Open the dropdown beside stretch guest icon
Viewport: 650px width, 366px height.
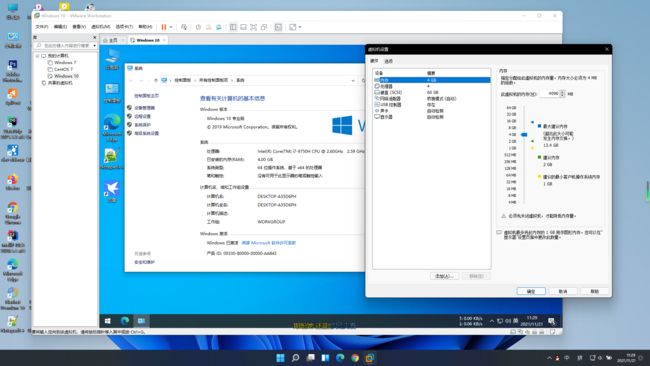(x=300, y=27)
